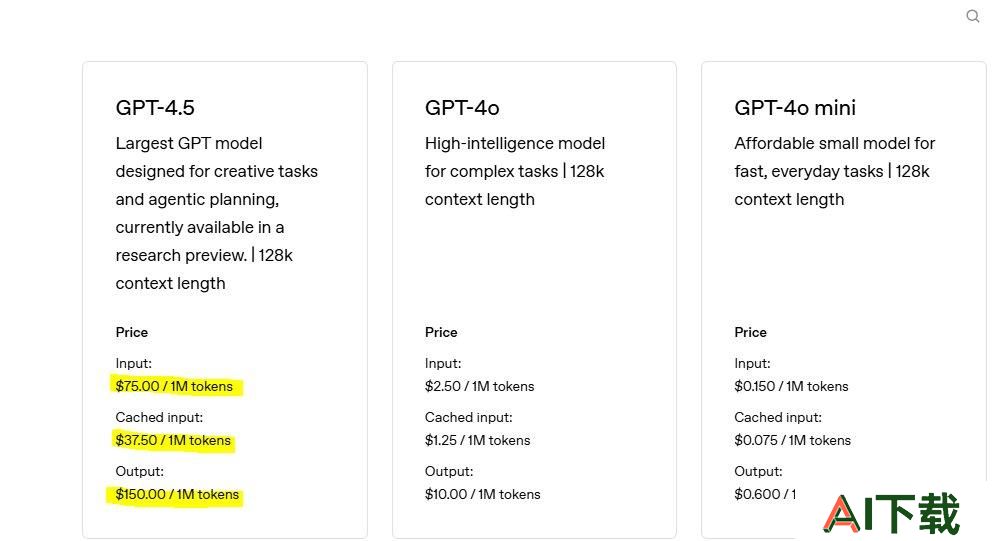Click GPT-4o output price $10.00 / 1M tokens
This screenshot has height=541, width=995.
[x=482, y=494]
